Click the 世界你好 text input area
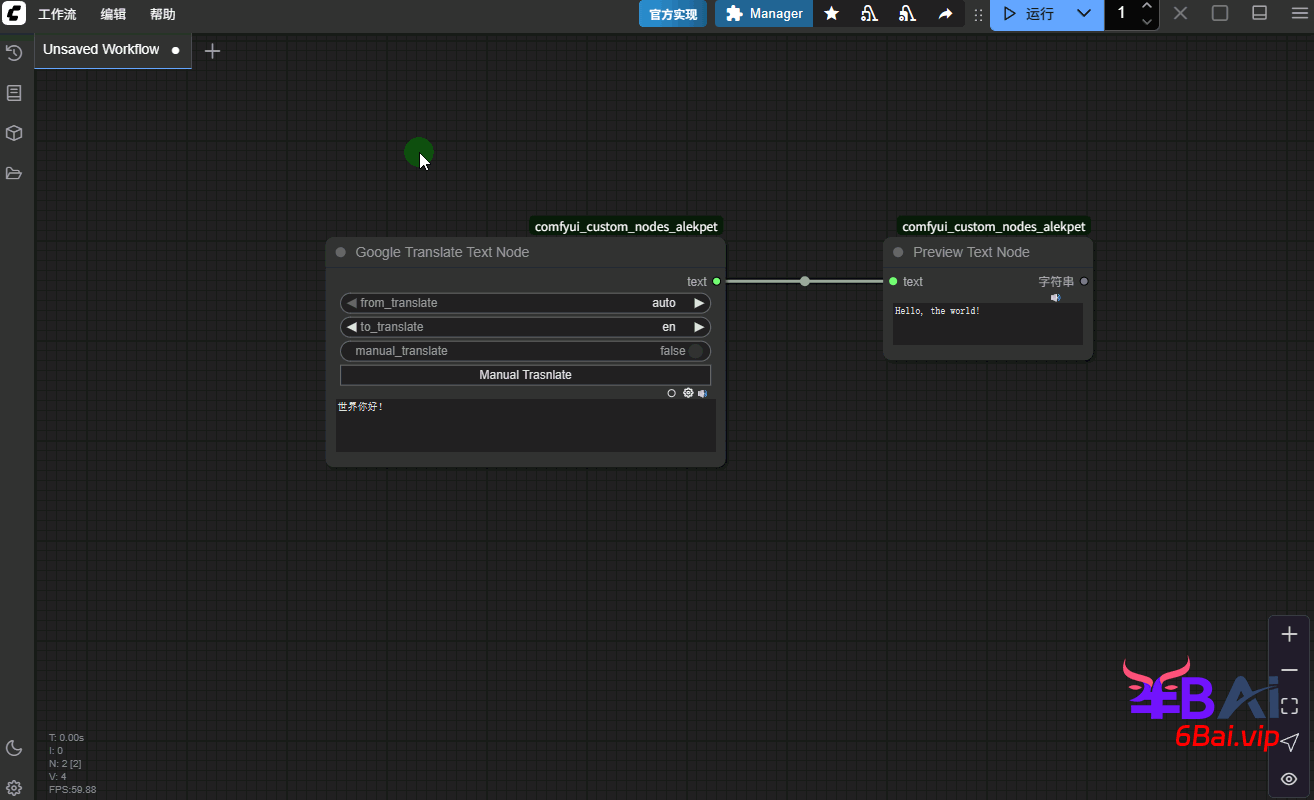This screenshot has height=800, width=1314. click(525, 425)
